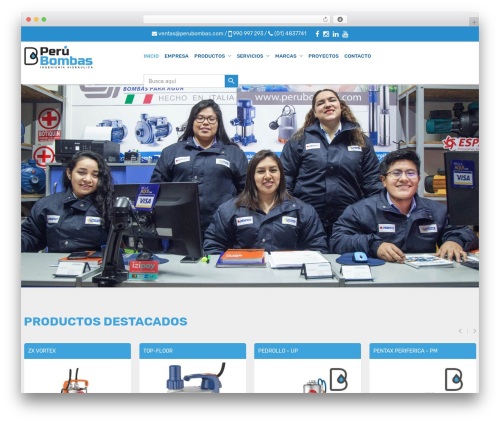Click the (01) 4837741 phone number
Viewport: 500px width, 423px height.
coord(290,34)
